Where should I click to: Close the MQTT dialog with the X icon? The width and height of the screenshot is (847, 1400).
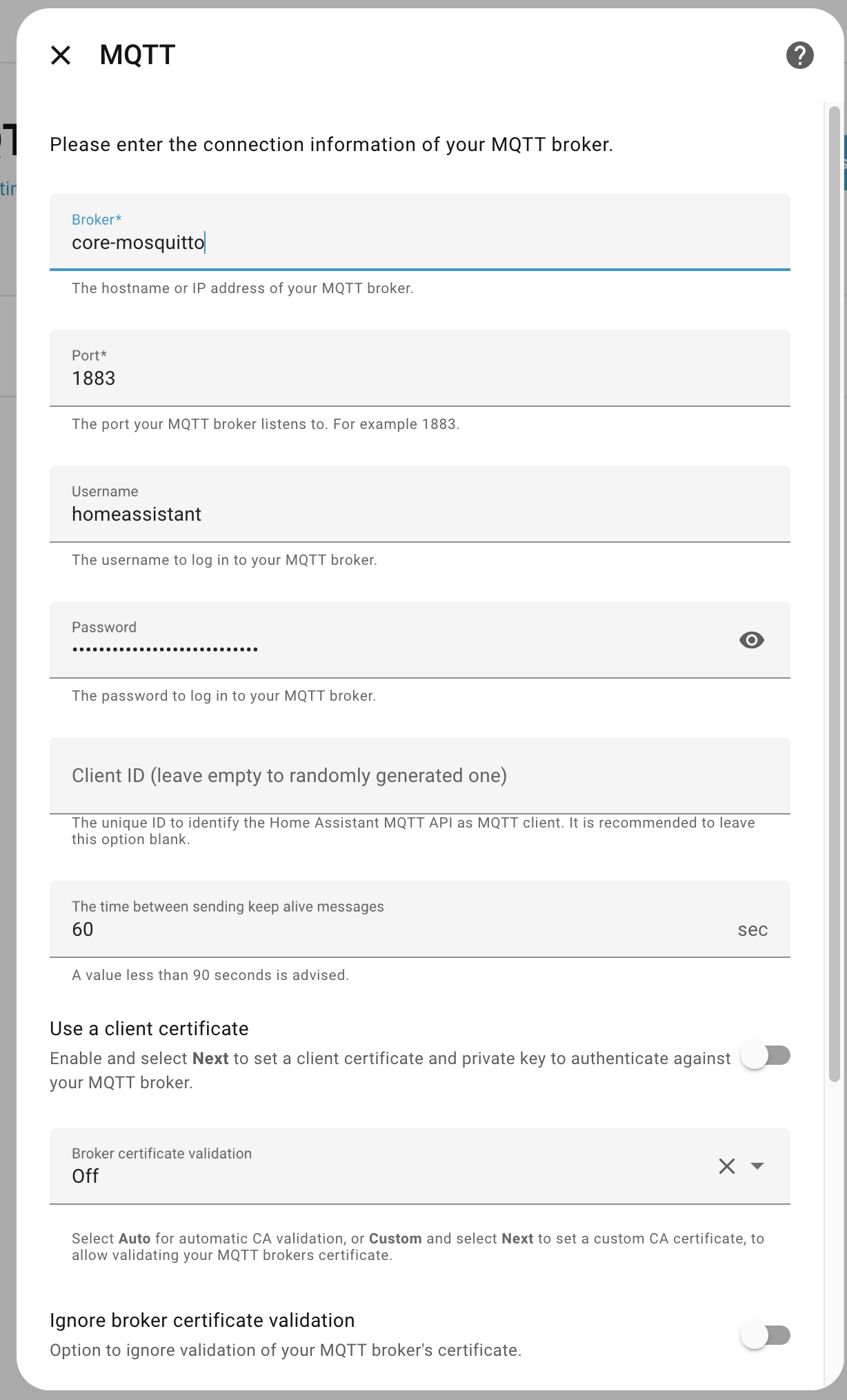(x=61, y=55)
